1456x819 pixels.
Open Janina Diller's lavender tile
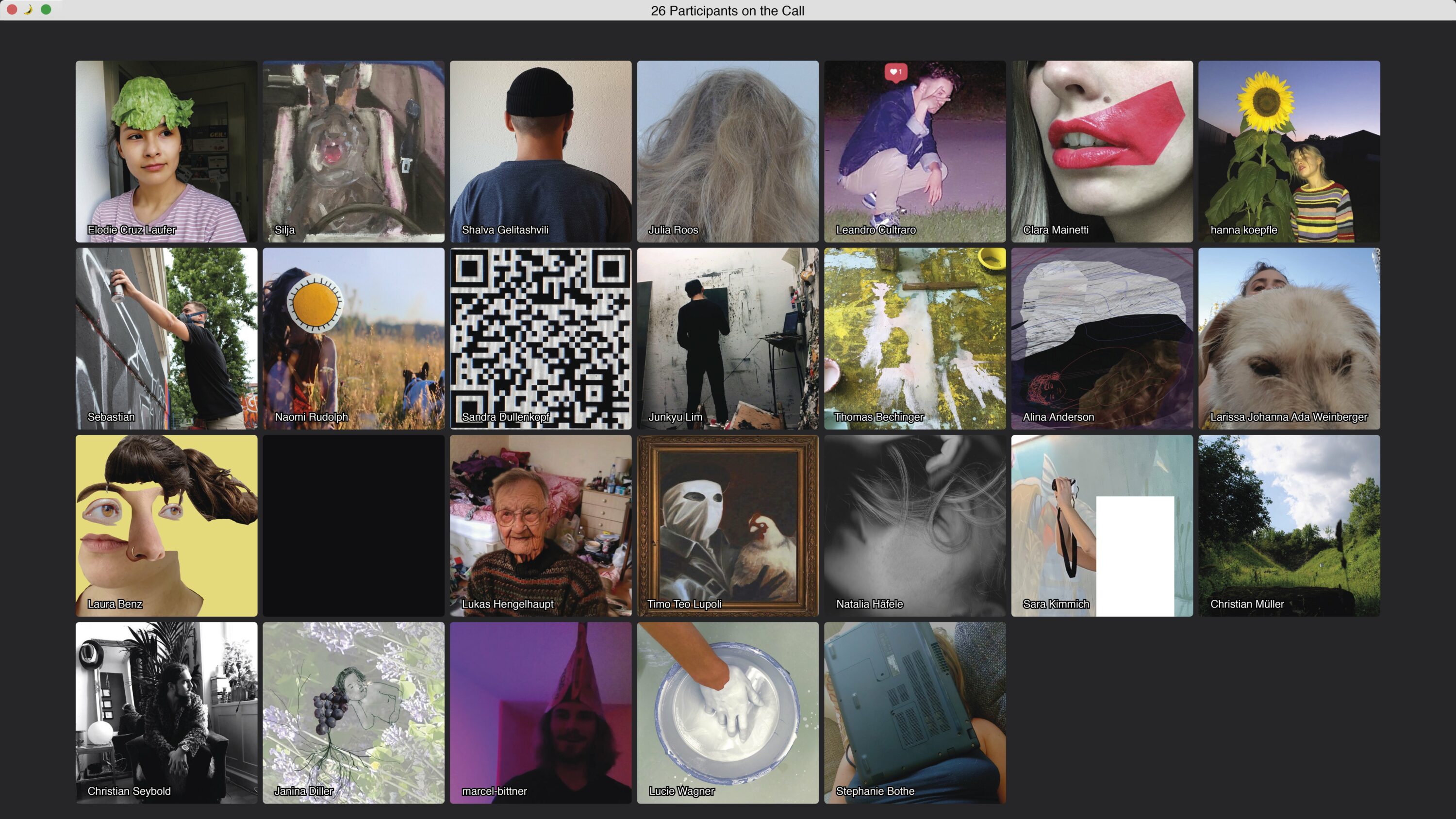click(353, 713)
